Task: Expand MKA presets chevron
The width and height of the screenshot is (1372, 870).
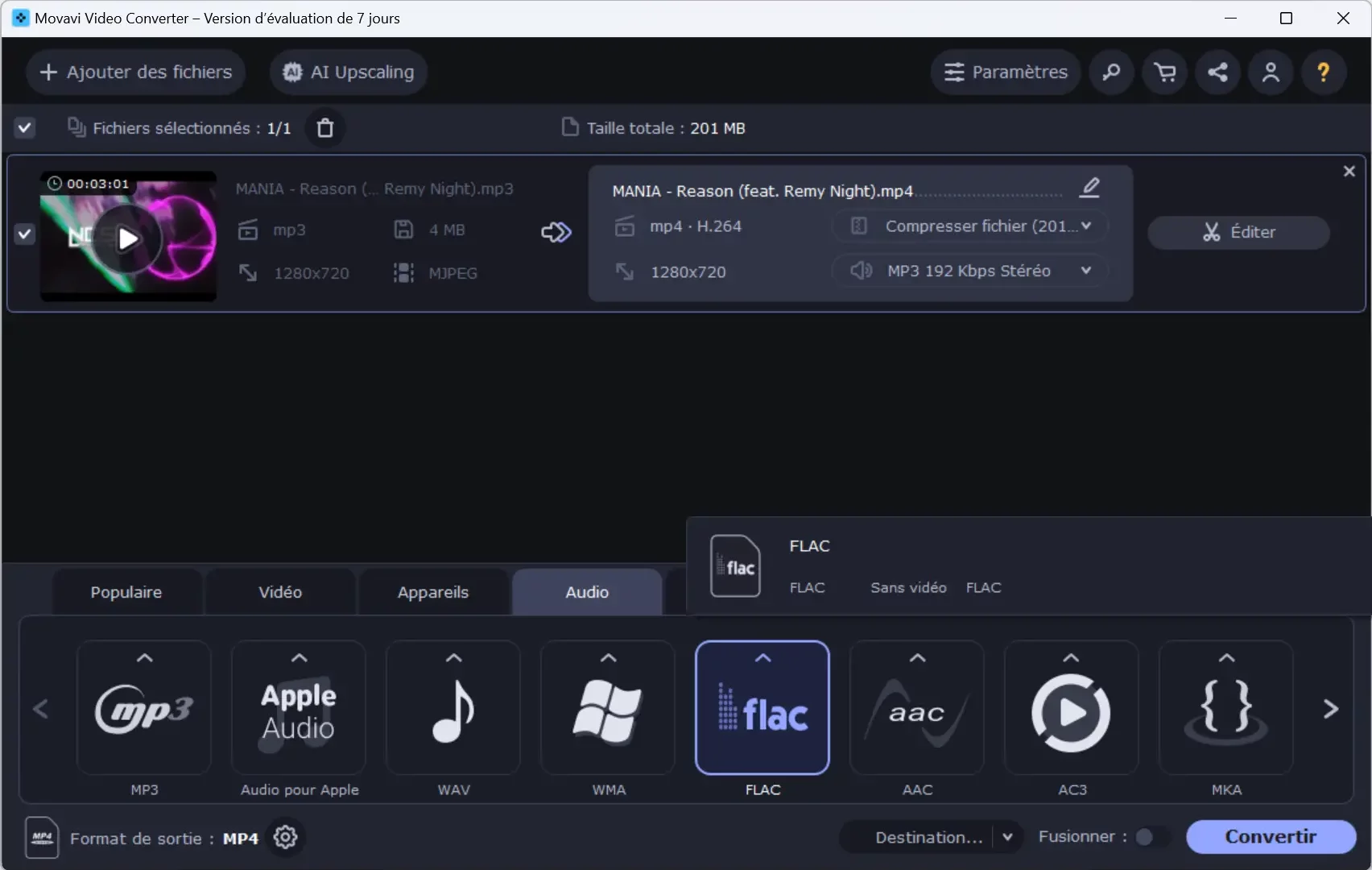Action: [x=1226, y=658]
